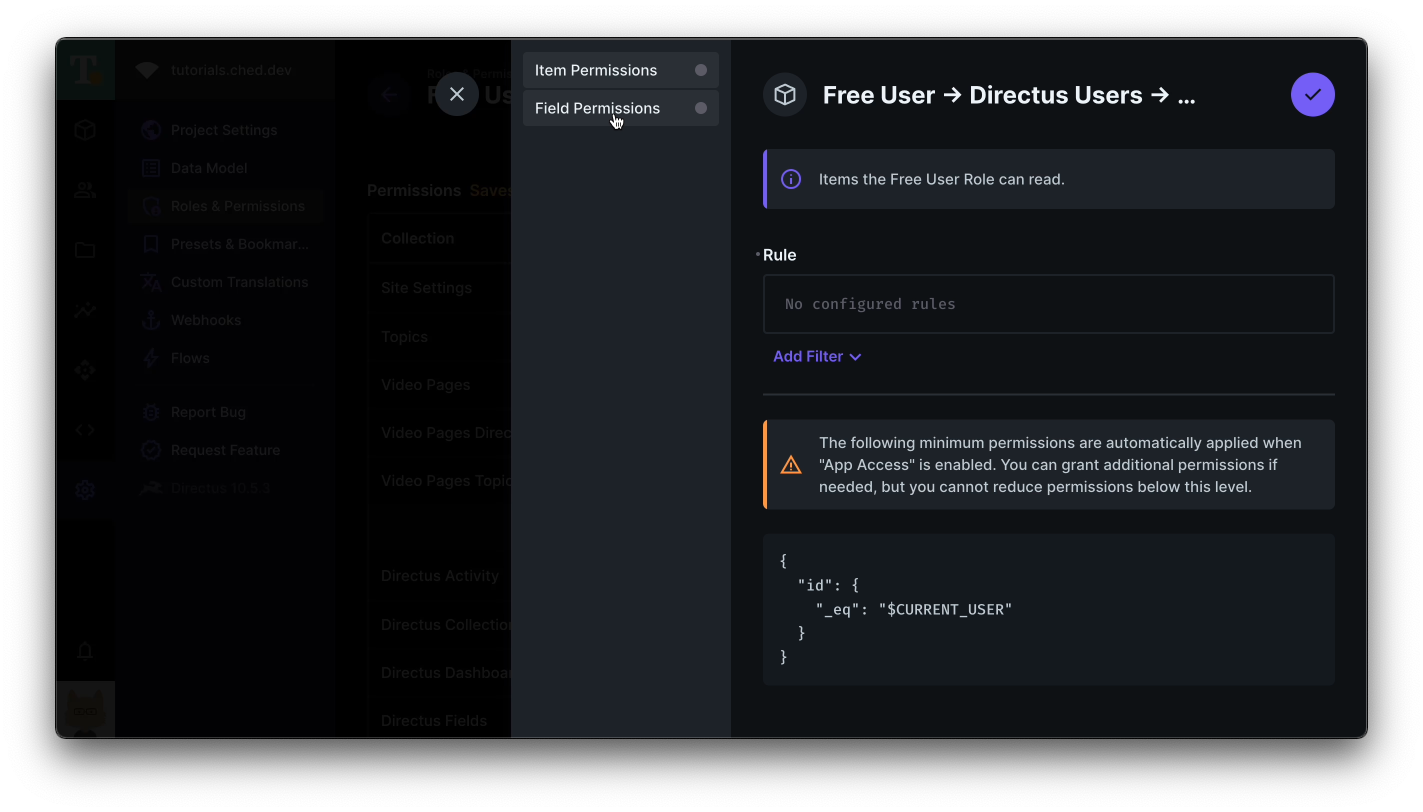Open the User Directory module icon
The width and height of the screenshot is (1423, 812).
click(85, 189)
